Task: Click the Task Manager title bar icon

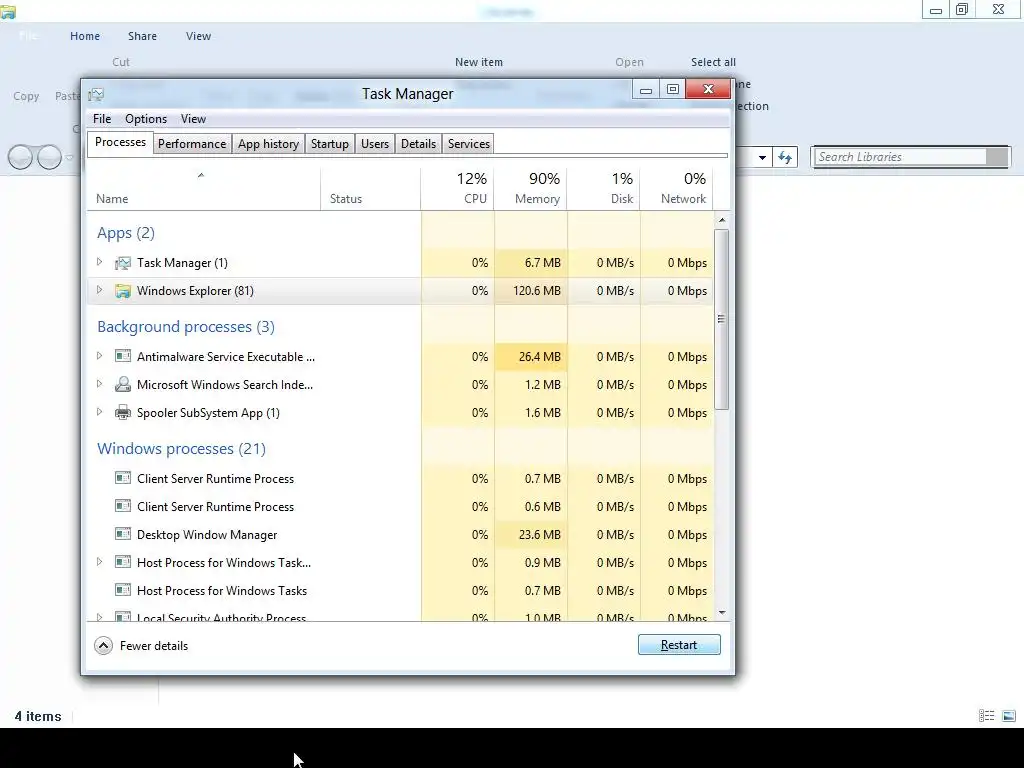Action: point(96,95)
